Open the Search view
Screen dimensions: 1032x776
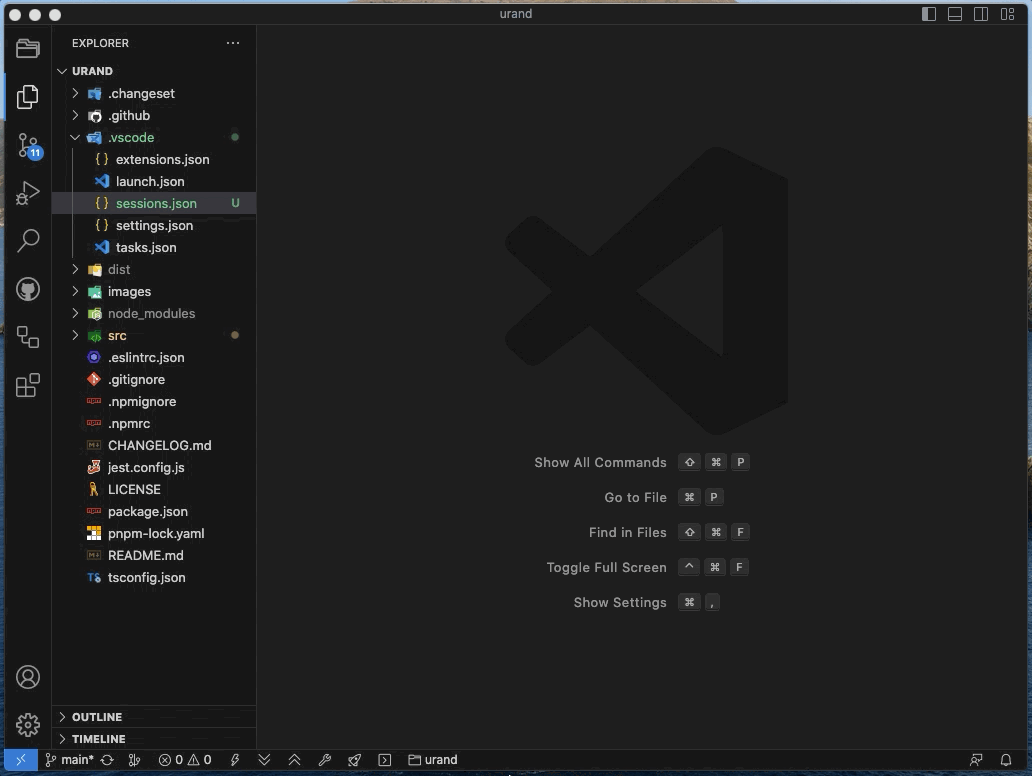pos(28,241)
